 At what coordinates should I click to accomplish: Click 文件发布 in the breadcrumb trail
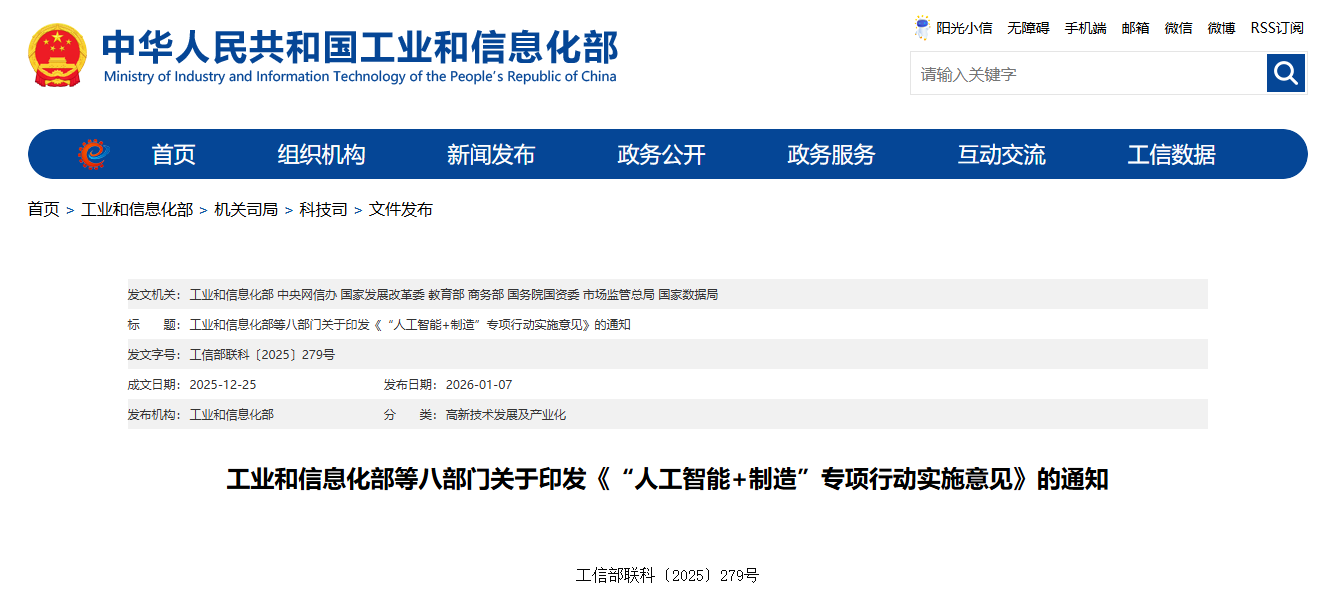pos(402,210)
